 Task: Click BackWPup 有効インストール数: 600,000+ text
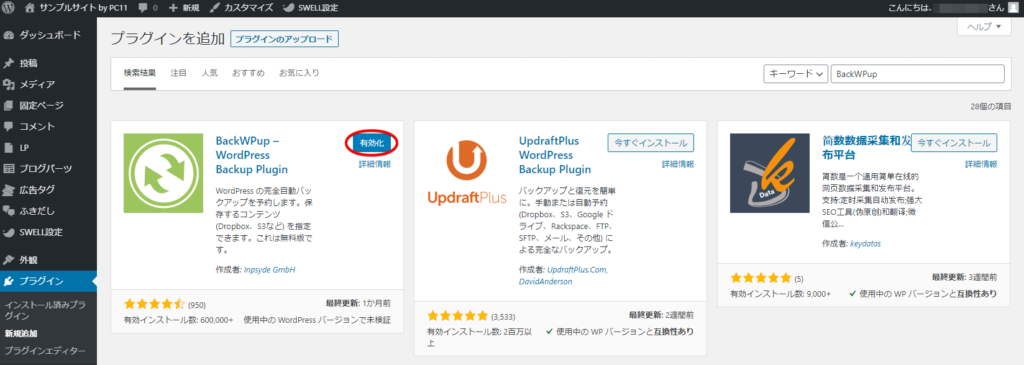coord(178,320)
